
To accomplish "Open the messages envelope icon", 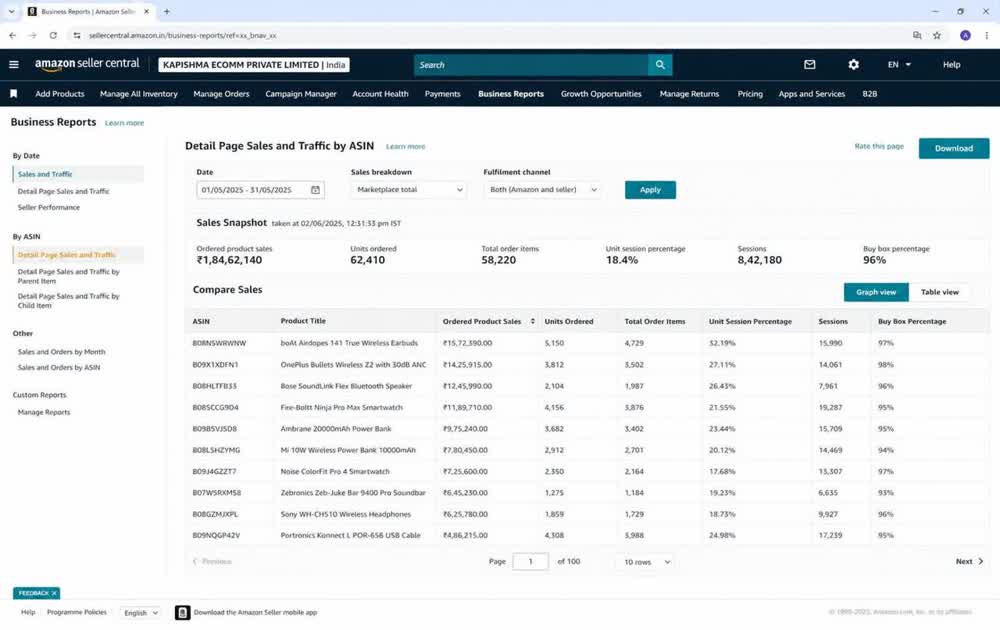I will [x=809, y=64].
